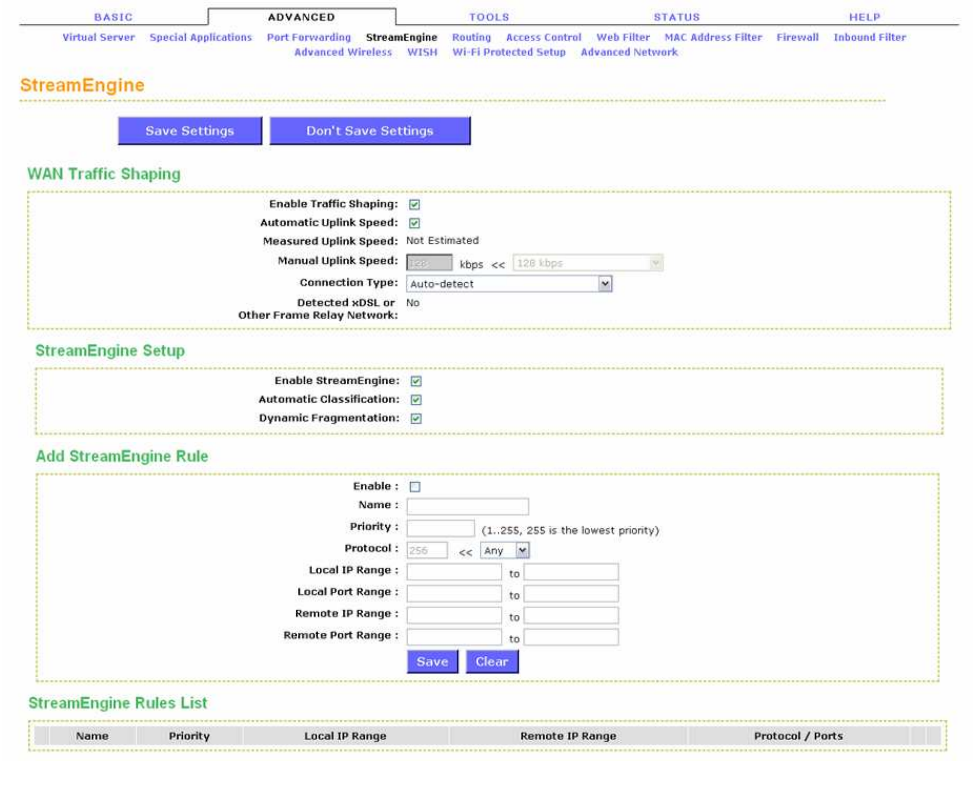Screen dimensions: 976x802
Task: Click Remote Port Range start field
Action: point(454,637)
